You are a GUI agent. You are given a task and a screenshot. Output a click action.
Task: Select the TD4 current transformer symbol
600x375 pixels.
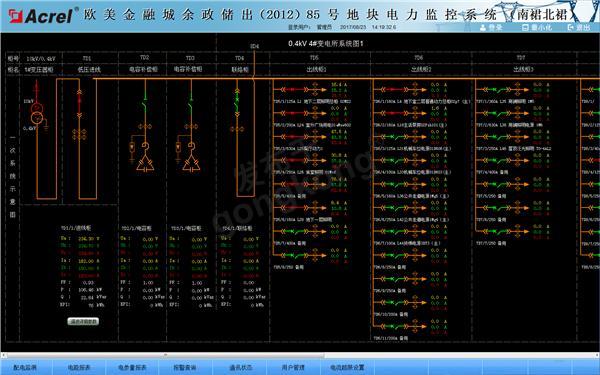237,129
